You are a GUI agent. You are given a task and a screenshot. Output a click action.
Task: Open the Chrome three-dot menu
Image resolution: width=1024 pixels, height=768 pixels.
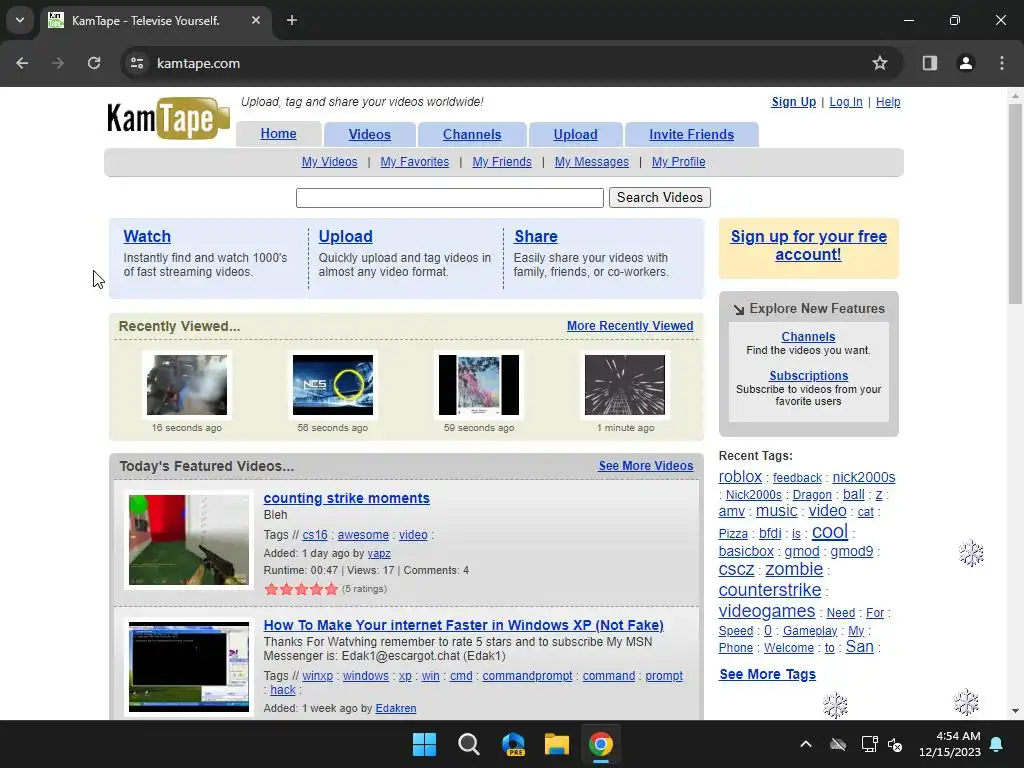[1002, 63]
